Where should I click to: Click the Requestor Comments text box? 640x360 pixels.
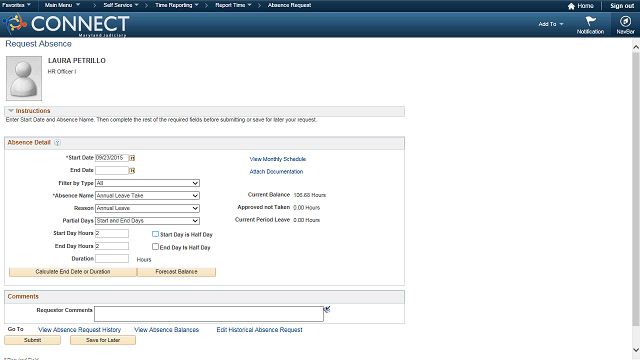click(x=209, y=314)
